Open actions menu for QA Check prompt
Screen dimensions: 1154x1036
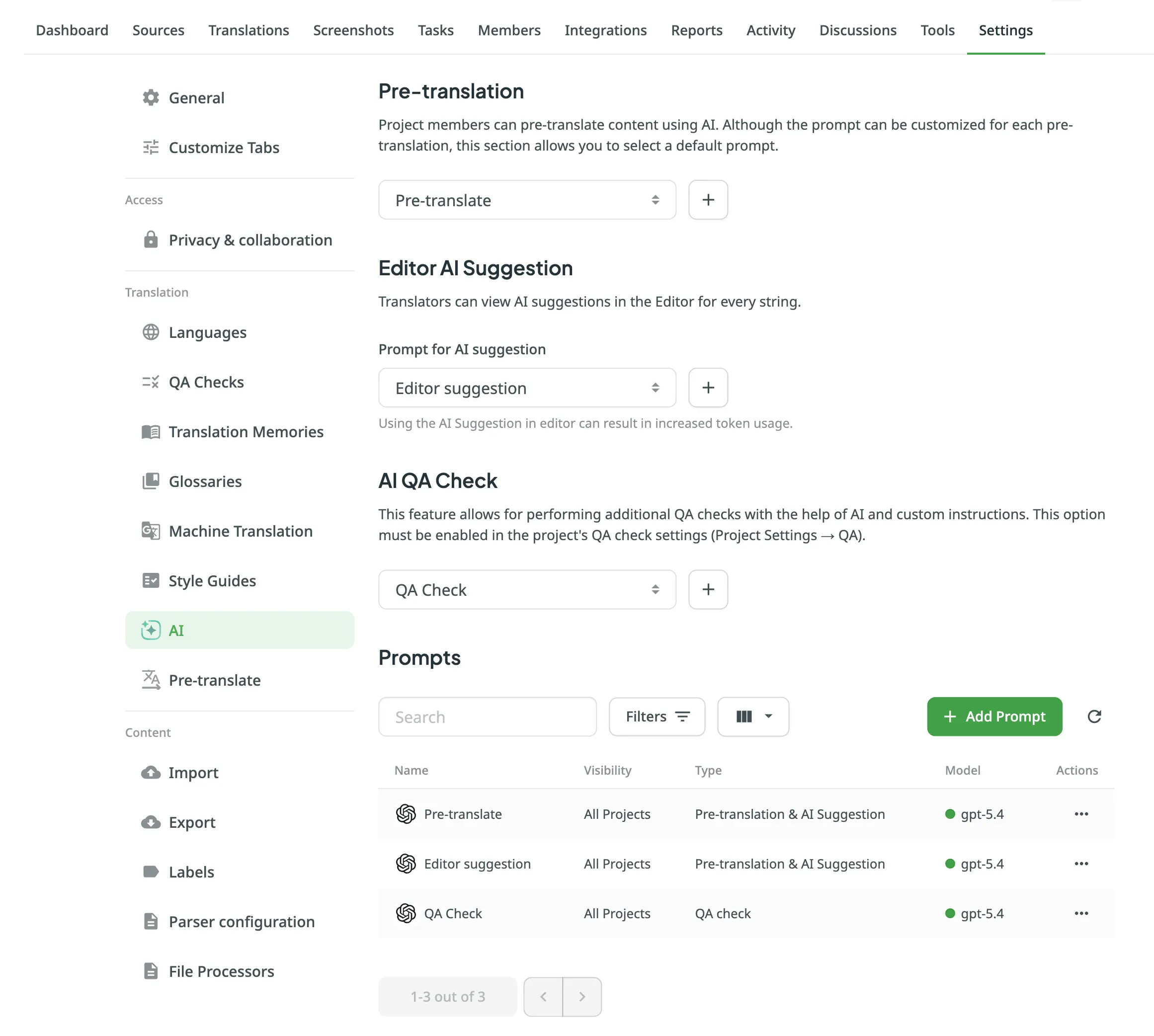1080,913
